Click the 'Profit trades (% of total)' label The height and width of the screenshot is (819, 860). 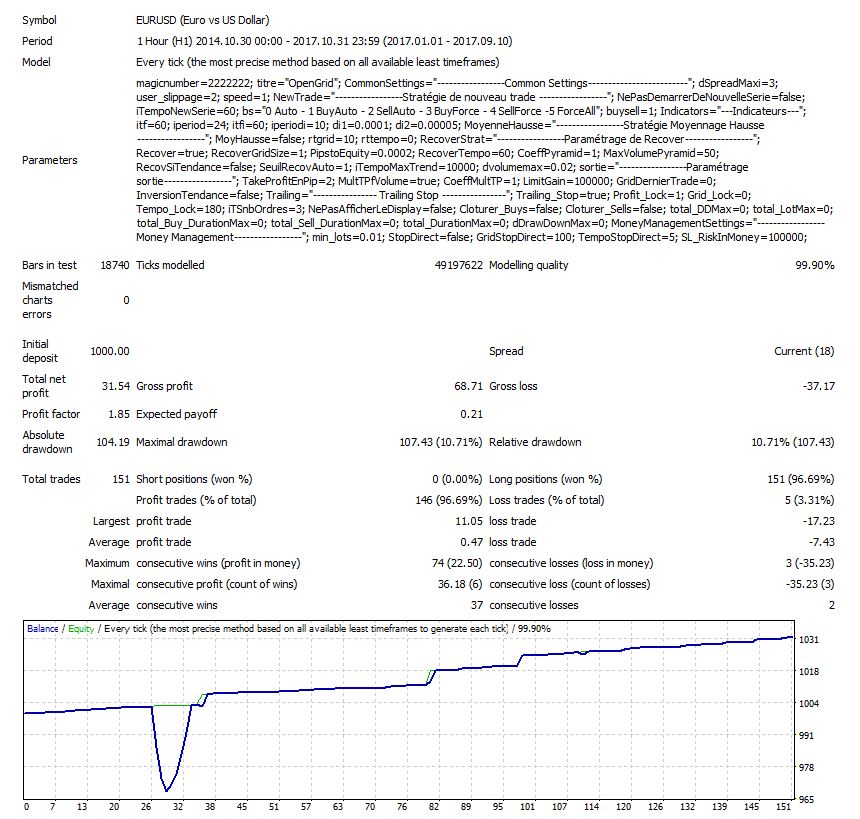point(196,500)
